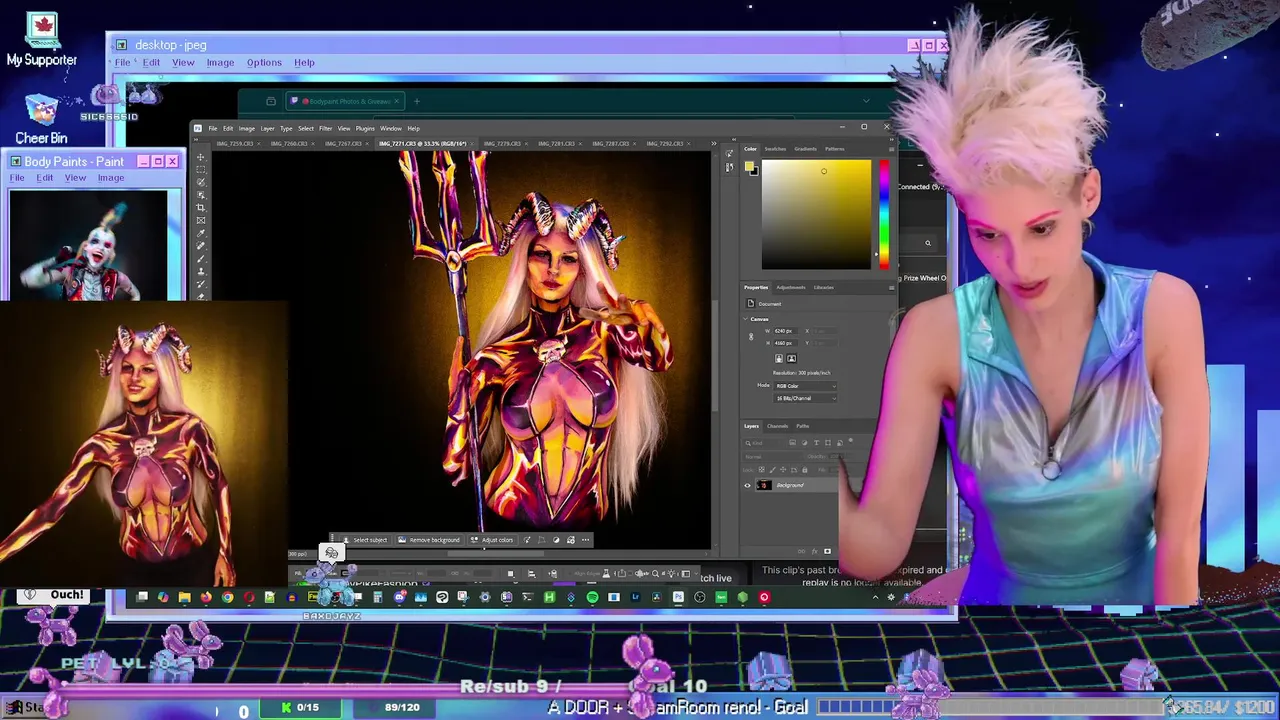Select the Quick Selection tool
1280x720 pixels.
pos(201,182)
